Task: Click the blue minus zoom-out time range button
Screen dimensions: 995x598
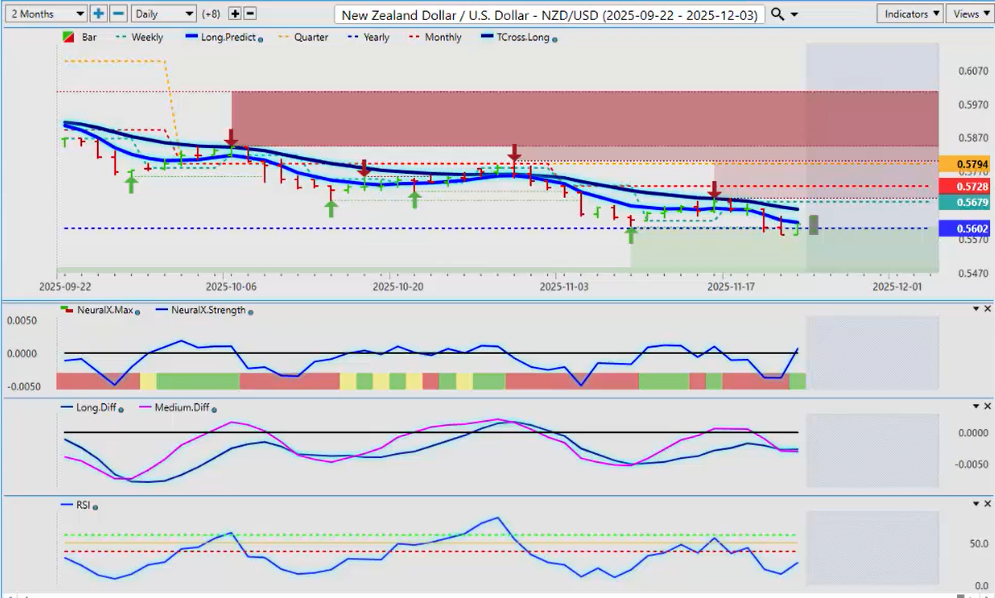Action: (x=118, y=14)
